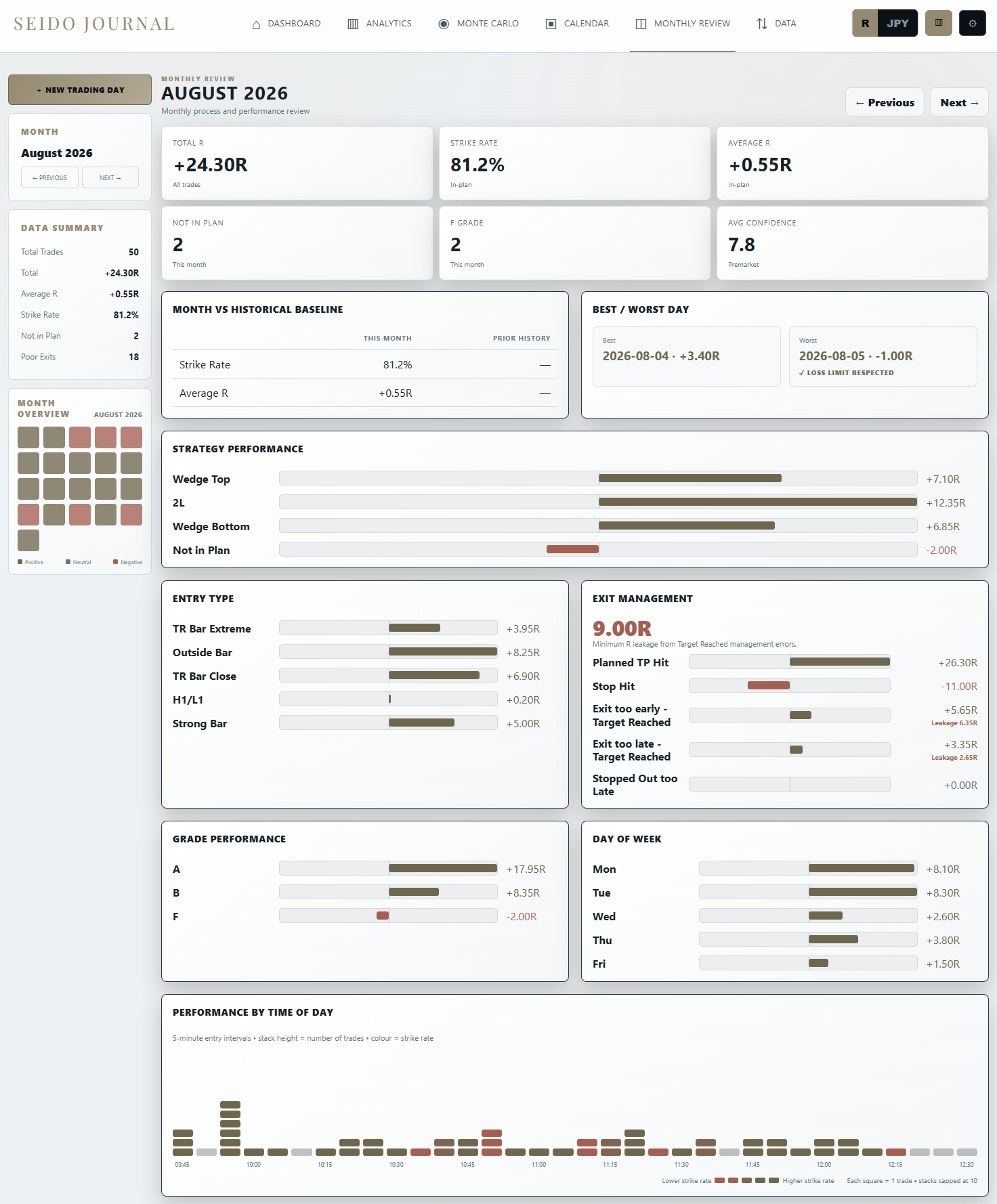Click the New Trading Day button

[x=80, y=90]
